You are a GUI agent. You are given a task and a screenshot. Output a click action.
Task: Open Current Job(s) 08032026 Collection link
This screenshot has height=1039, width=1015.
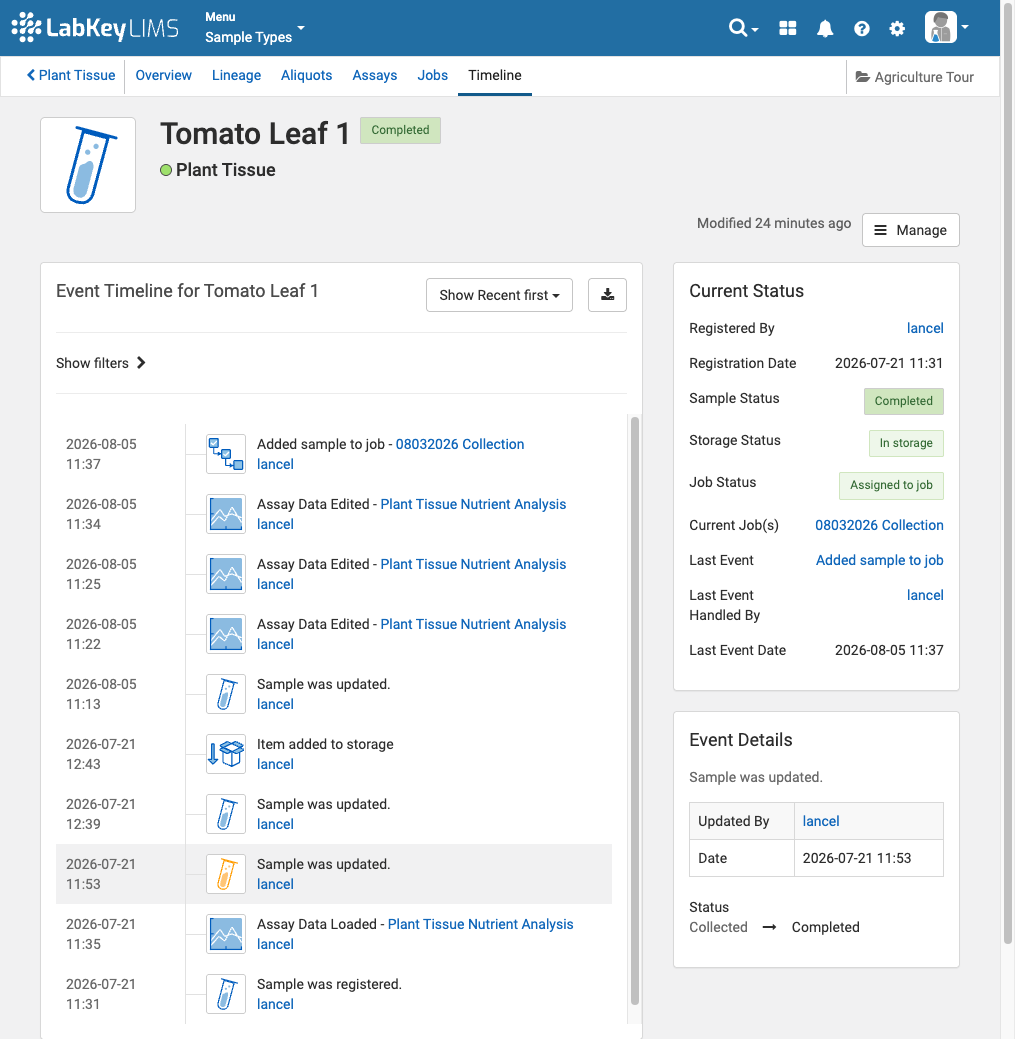[879, 525]
